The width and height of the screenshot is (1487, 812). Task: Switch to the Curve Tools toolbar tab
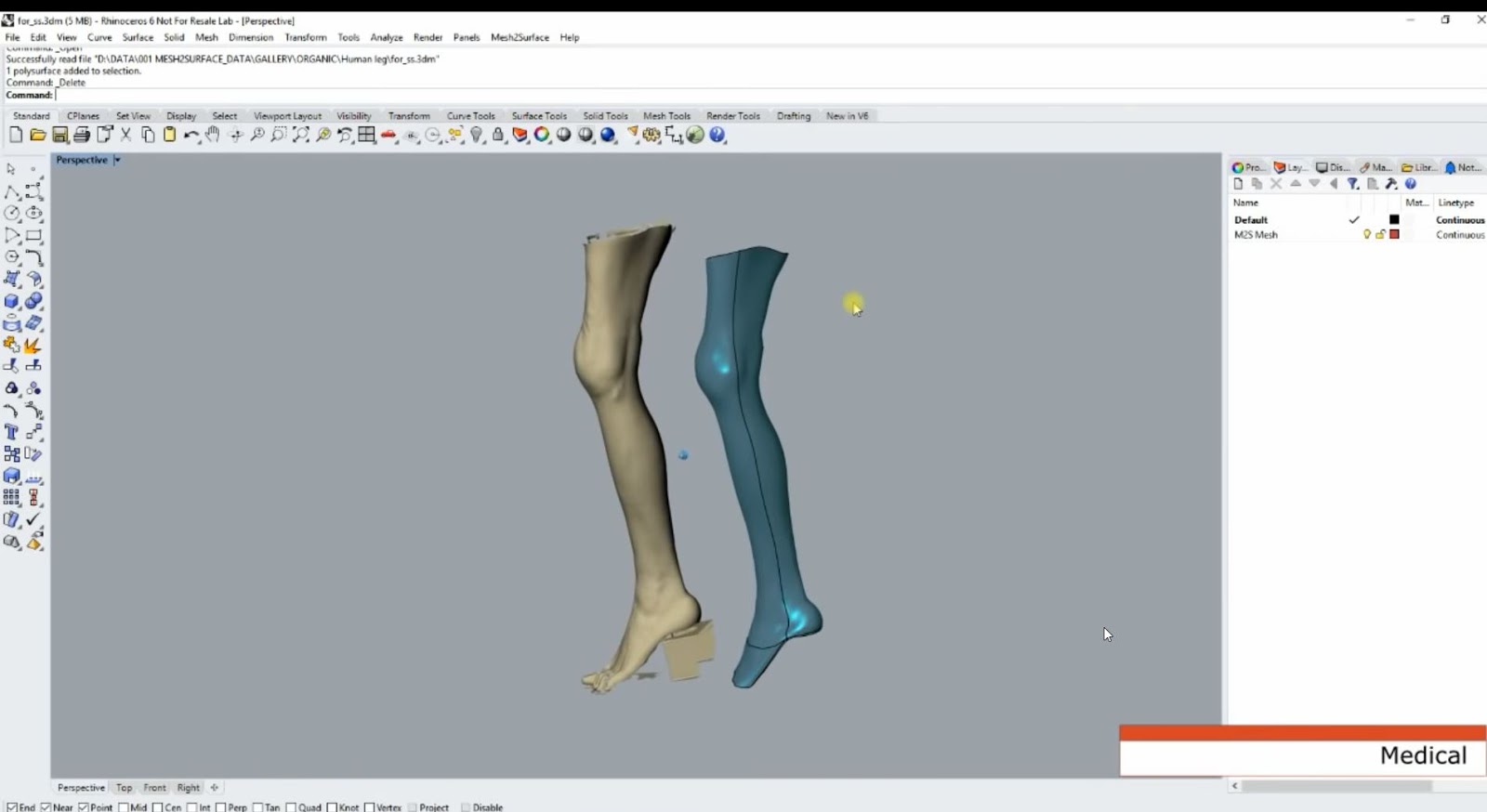470,116
